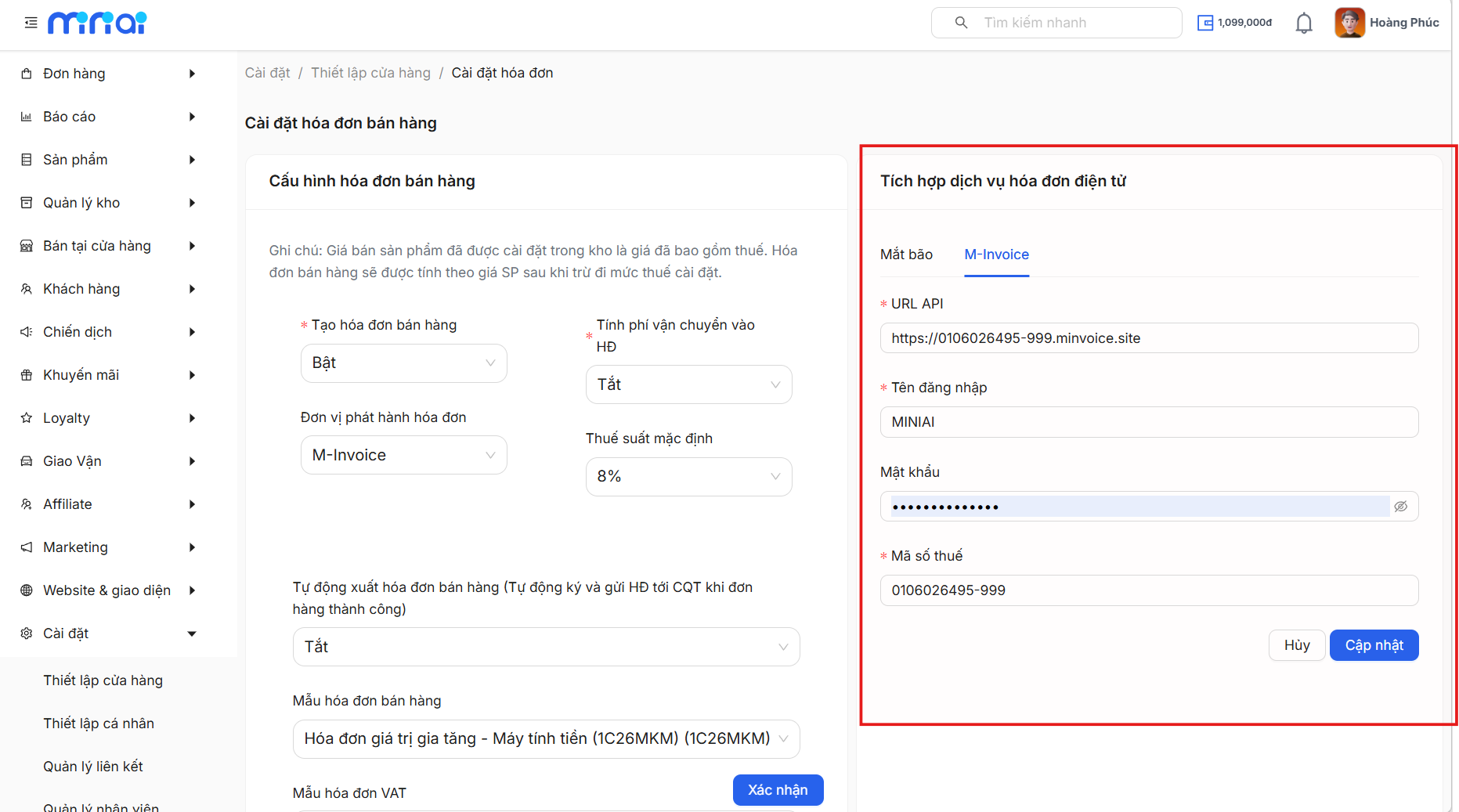Expand the Báo cáo menu arrow
The height and width of the screenshot is (812, 1459).
coord(192,117)
